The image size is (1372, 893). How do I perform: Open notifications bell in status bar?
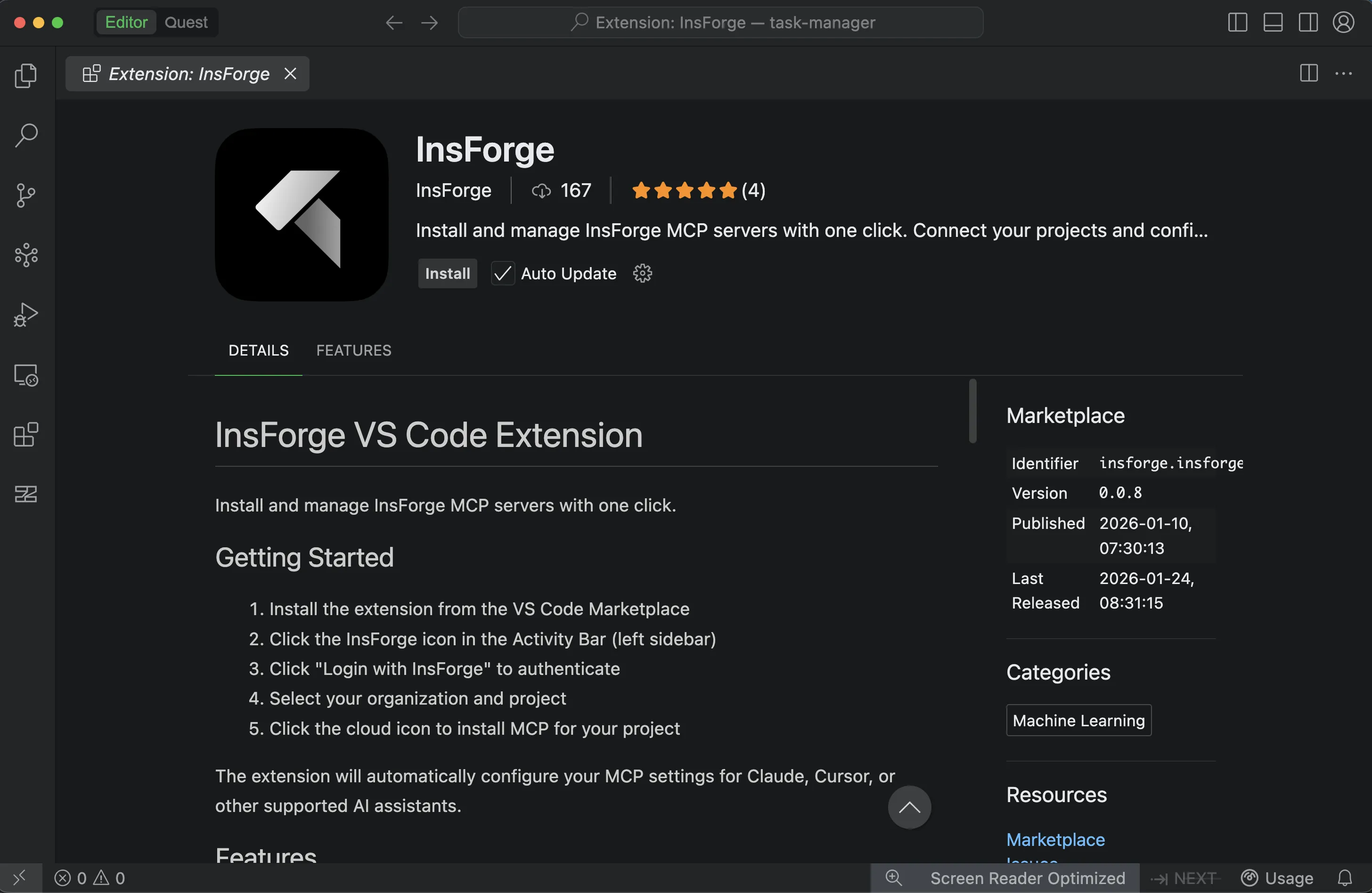click(x=1344, y=877)
